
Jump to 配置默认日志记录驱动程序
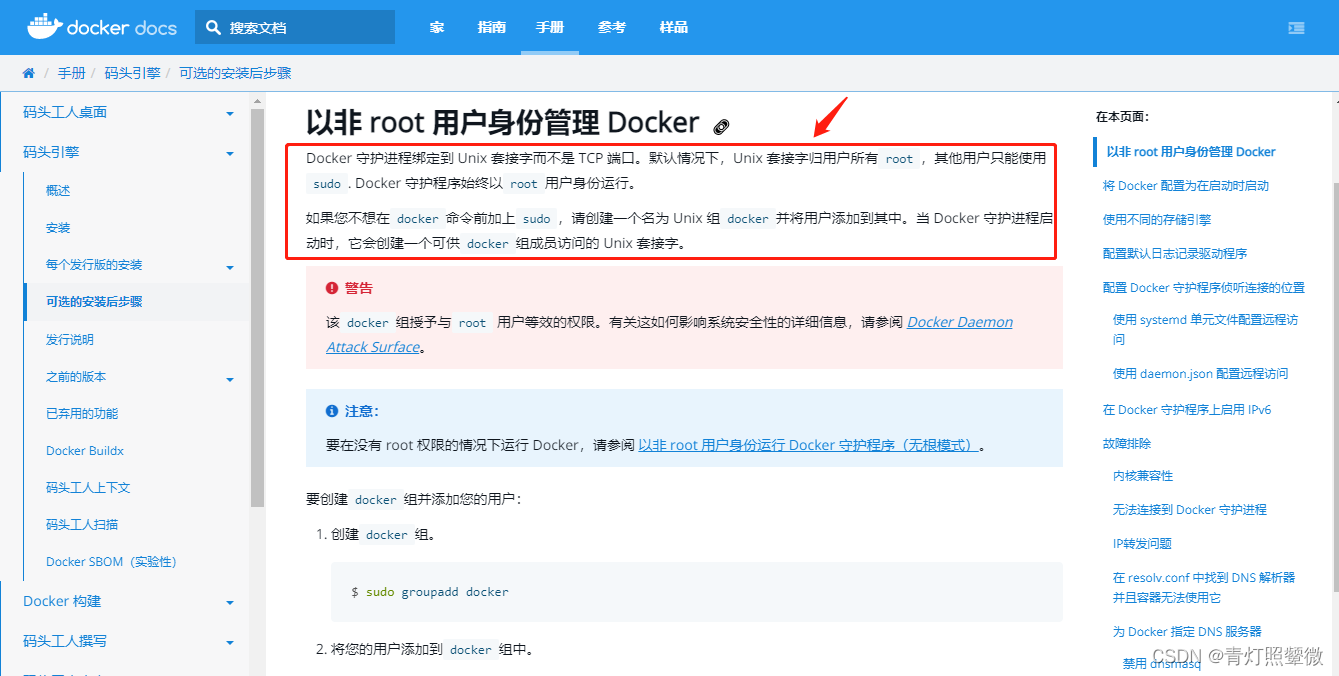pyautogui.click(x=1175, y=254)
